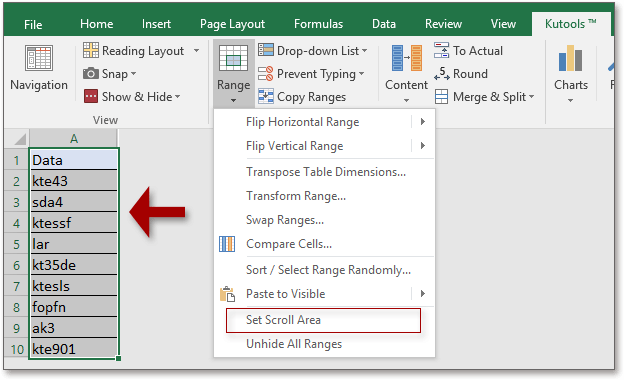Expand the Range dropdown arrow
624x380 pixels.
(x=233, y=100)
